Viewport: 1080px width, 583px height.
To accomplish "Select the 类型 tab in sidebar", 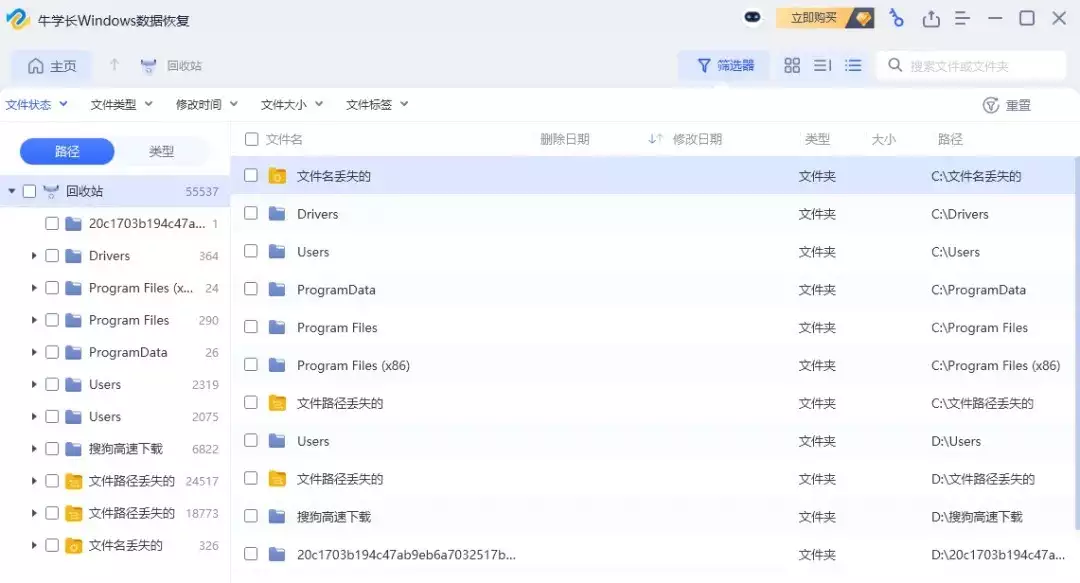I will (161, 151).
